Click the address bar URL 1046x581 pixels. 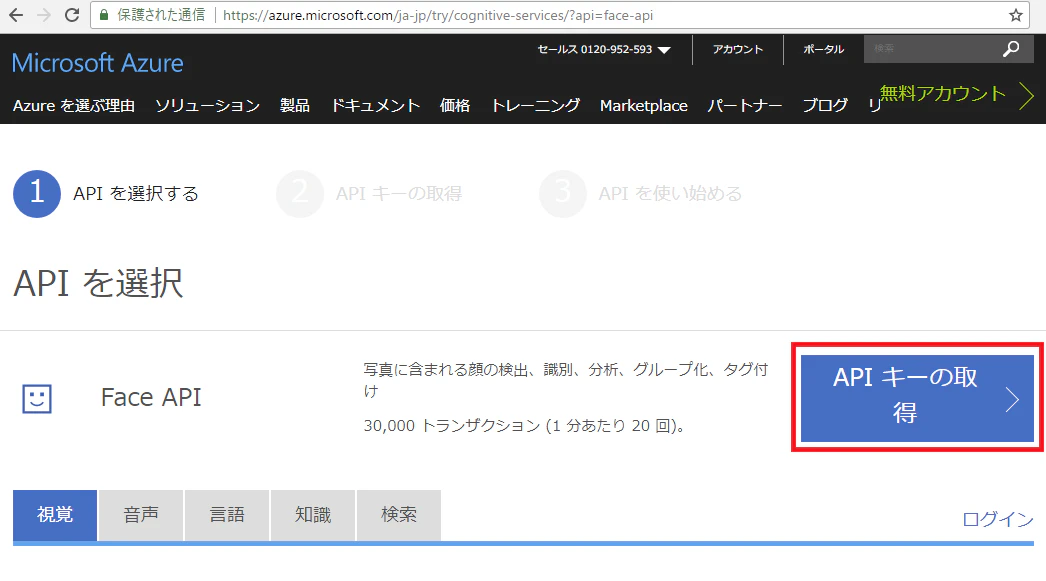point(438,15)
